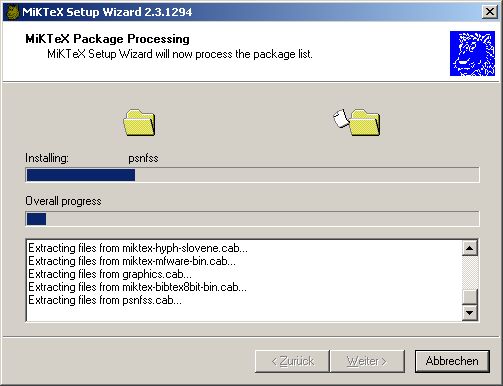
Task: Click the scroll up arrow in log
Action: (470, 248)
